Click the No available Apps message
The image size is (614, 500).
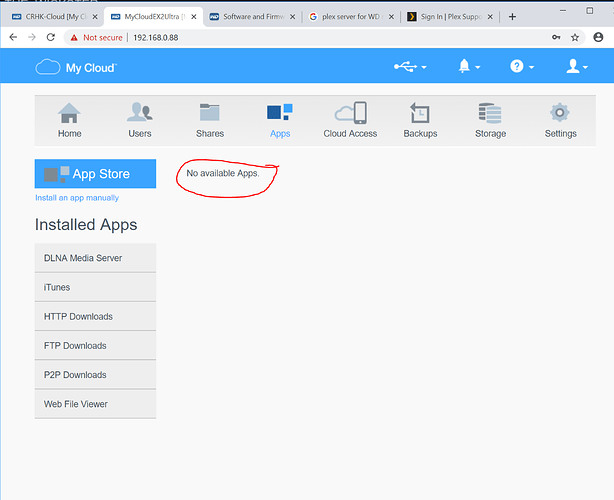(223, 173)
